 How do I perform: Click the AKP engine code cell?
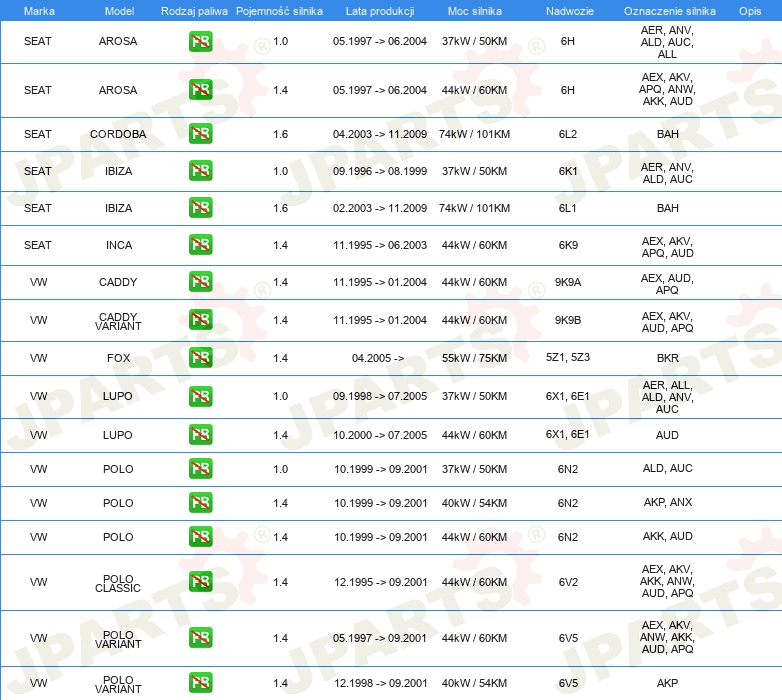[x=667, y=683]
